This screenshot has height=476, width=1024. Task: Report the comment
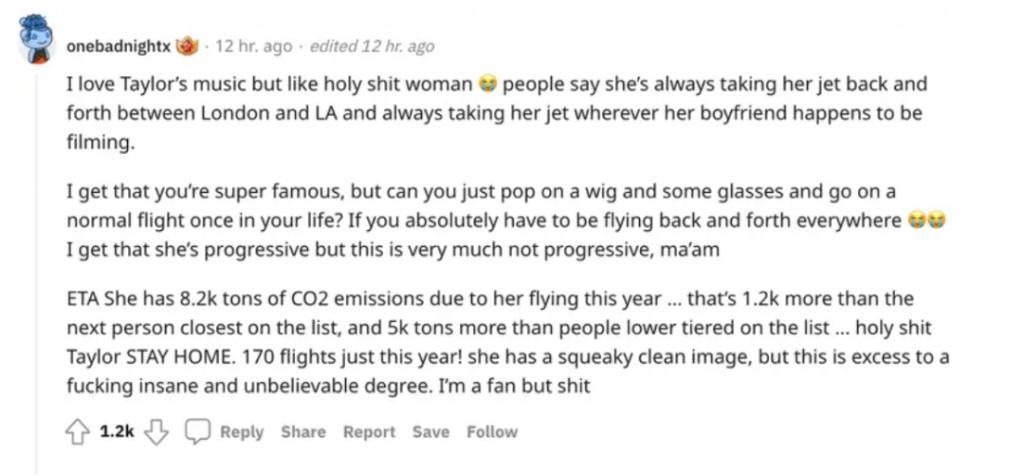coord(369,432)
